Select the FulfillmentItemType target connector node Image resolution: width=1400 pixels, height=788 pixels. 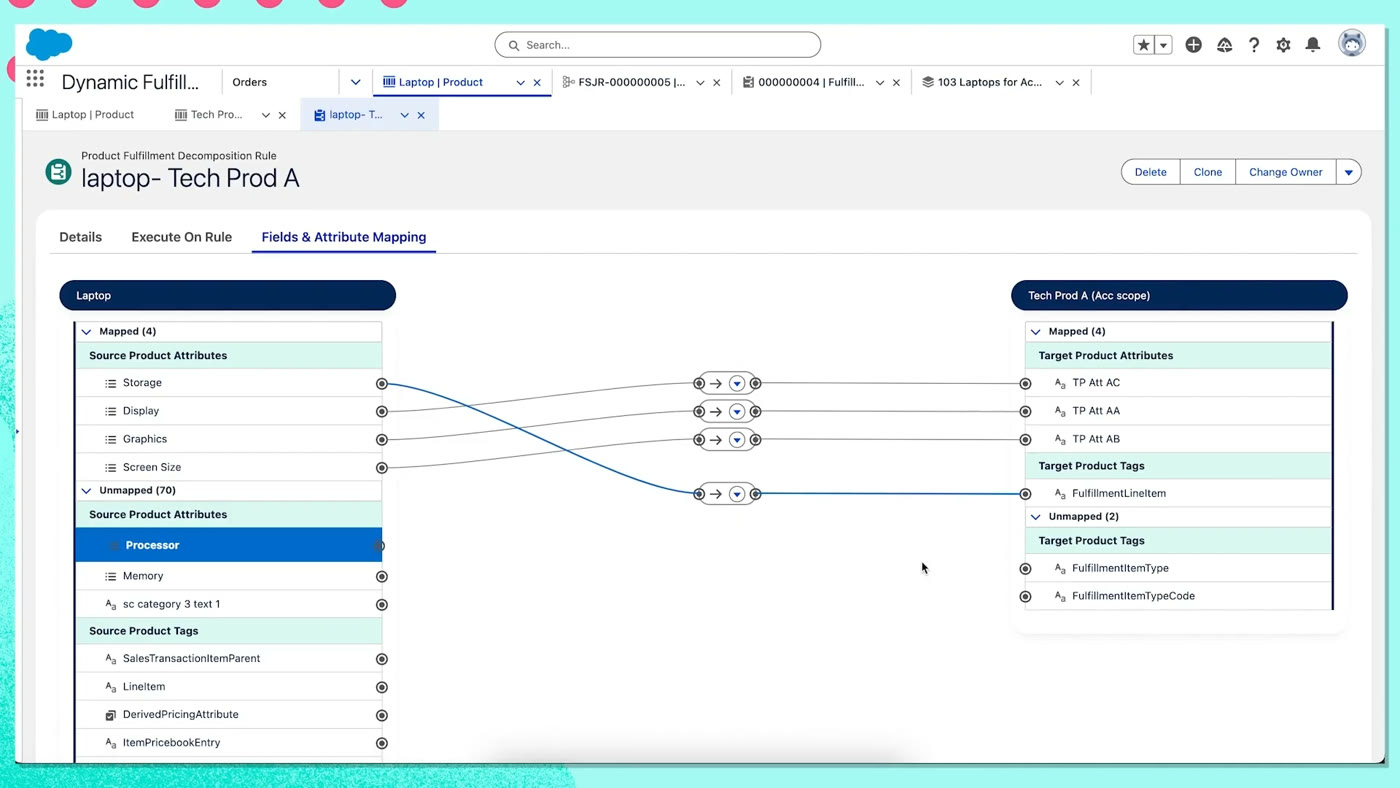pyautogui.click(x=1025, y=569)
